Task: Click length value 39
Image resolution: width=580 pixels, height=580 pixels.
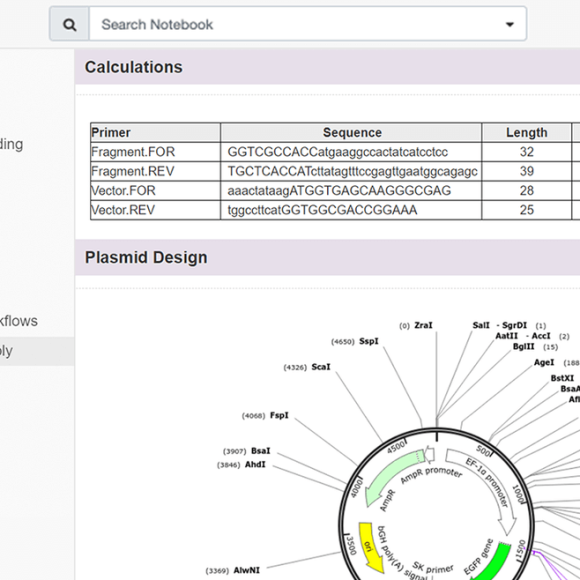Action: click(527, 171)
